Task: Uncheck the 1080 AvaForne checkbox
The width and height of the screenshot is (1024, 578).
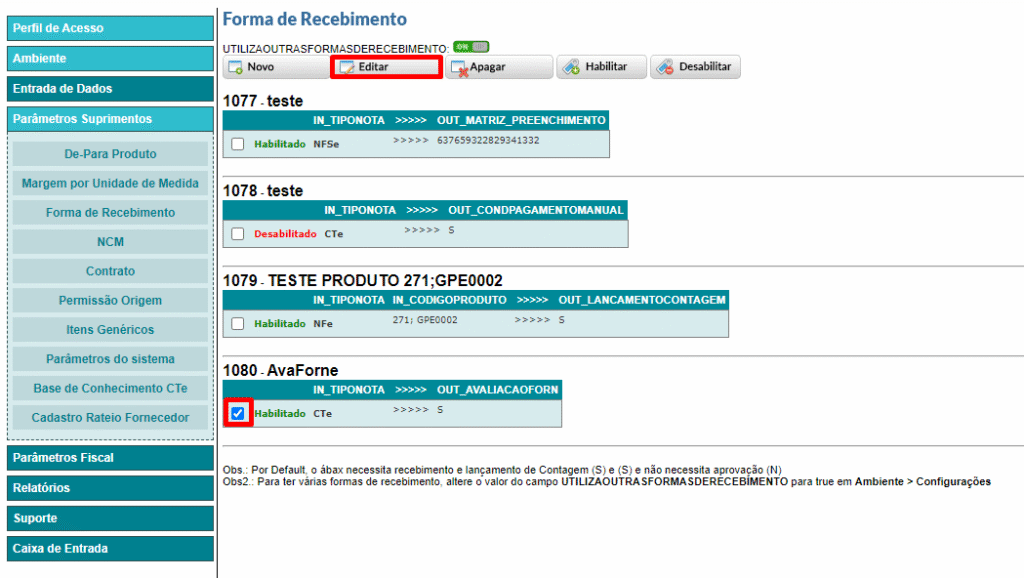Action: pos(238,413)
